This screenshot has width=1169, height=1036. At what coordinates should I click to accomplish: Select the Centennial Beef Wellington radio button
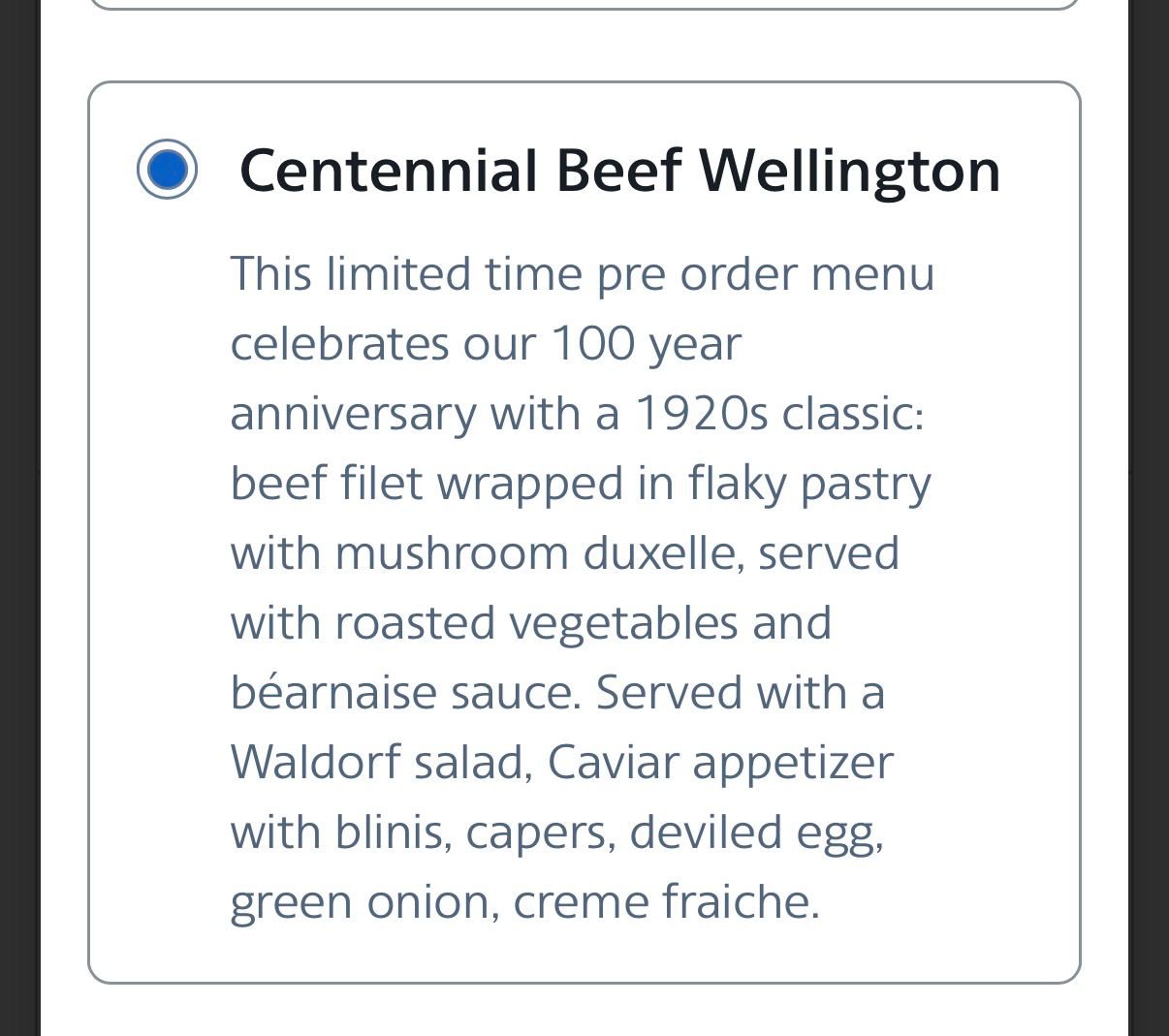pos(168,170)
